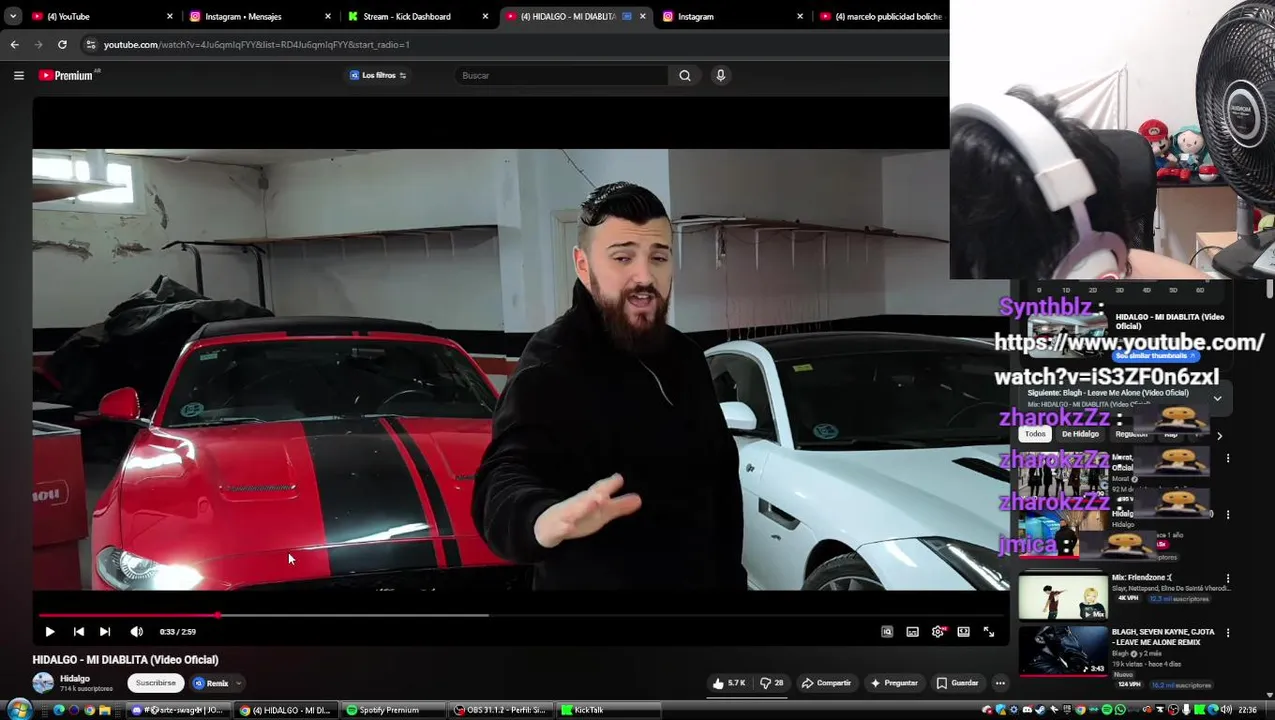
Task: Click 'See similar thumbnails' link
Action: pos(1156,356)
